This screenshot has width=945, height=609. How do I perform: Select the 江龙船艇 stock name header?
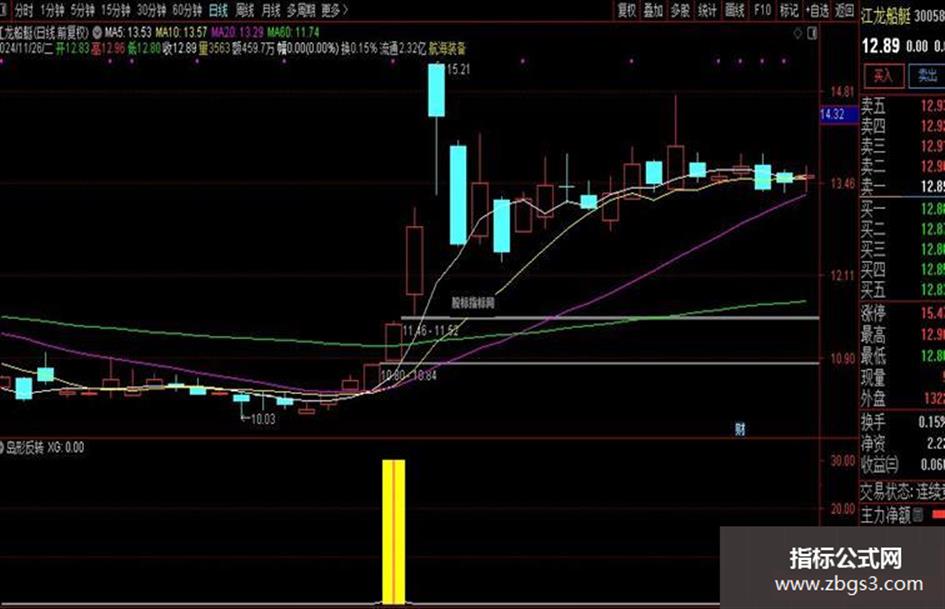pos(885,16)
